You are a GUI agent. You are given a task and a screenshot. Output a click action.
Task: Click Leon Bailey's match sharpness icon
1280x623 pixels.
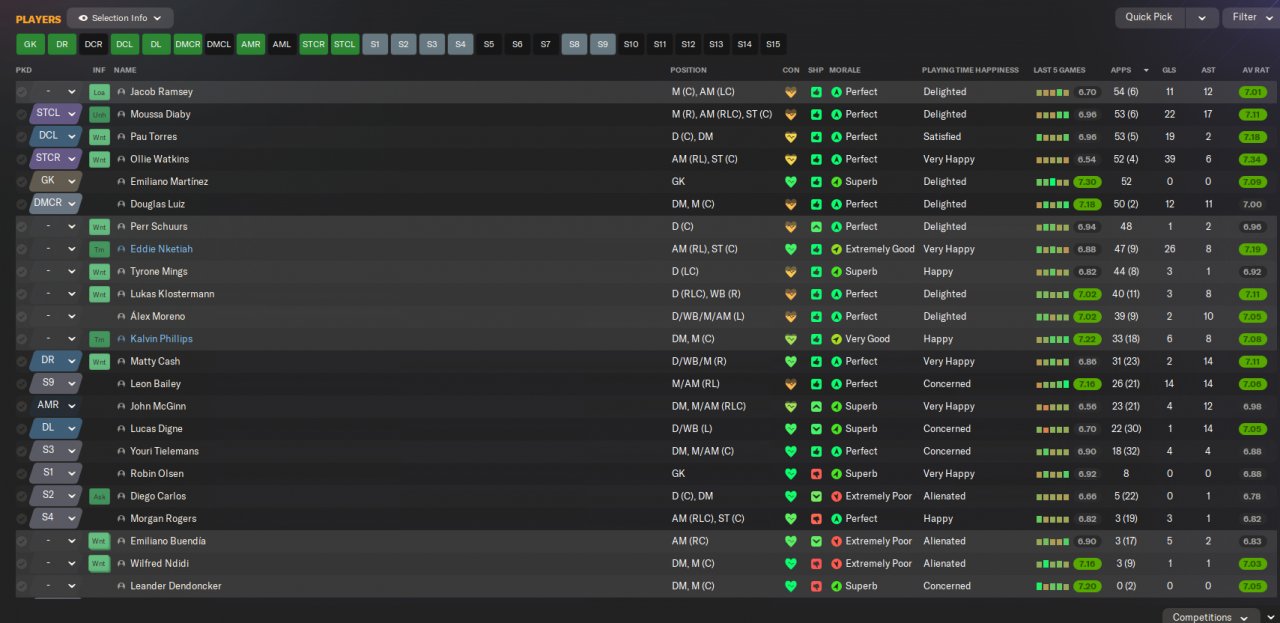point(816,384)
